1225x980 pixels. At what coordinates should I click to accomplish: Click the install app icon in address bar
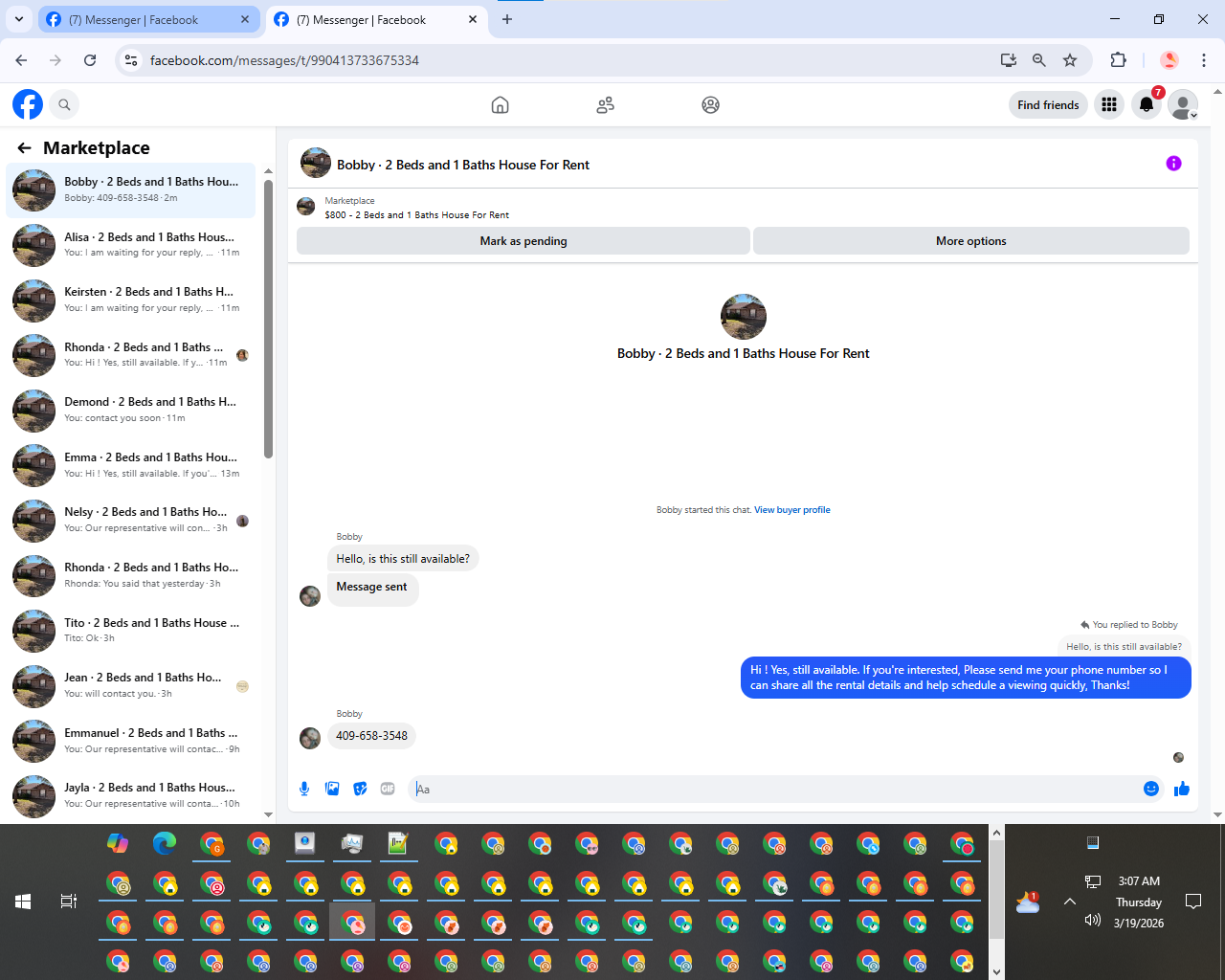[x=1009, y=60]
